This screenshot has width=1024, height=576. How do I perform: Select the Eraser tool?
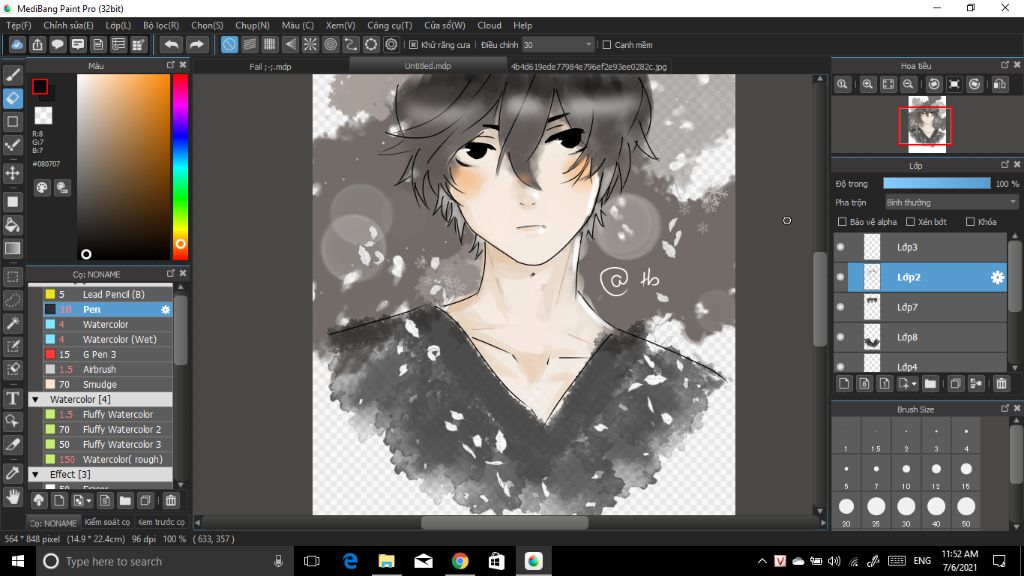click(x=12, y=98)
